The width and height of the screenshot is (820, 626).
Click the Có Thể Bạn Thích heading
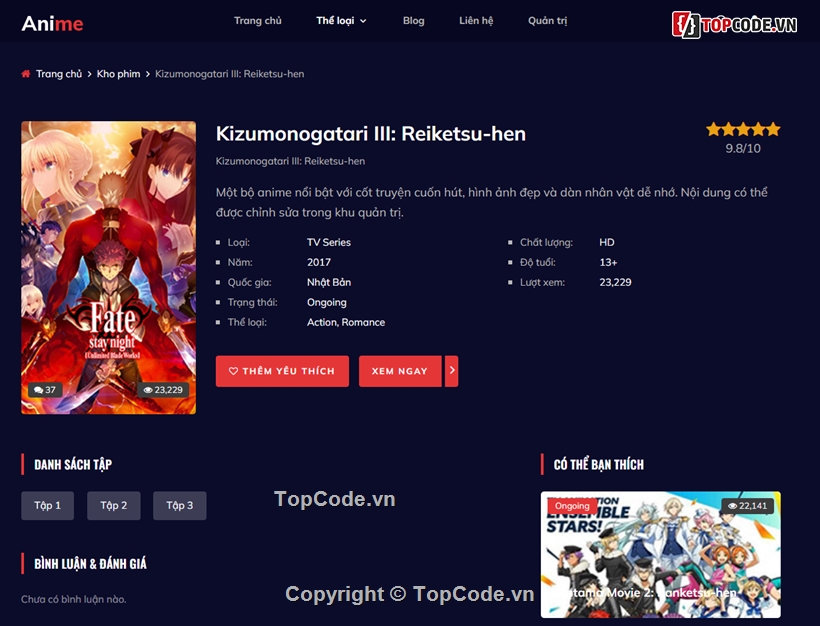click(599, 464)
